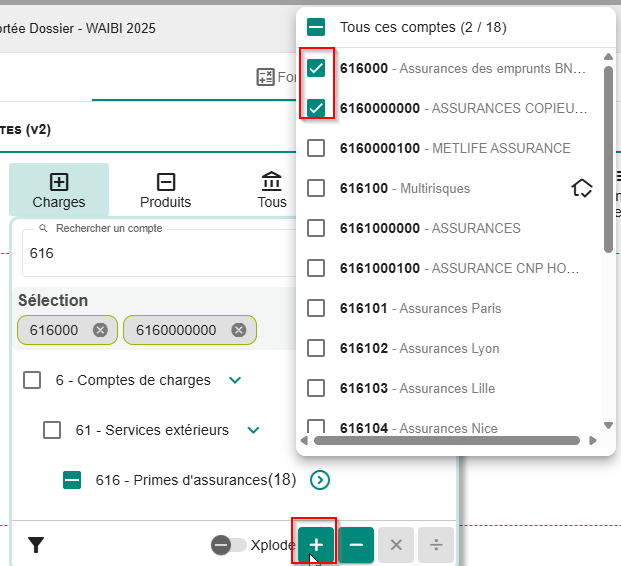Expand the 6 - Comptes de charges node
The width and height of the screenshot is (621, 566).
[x=235, y=380]
